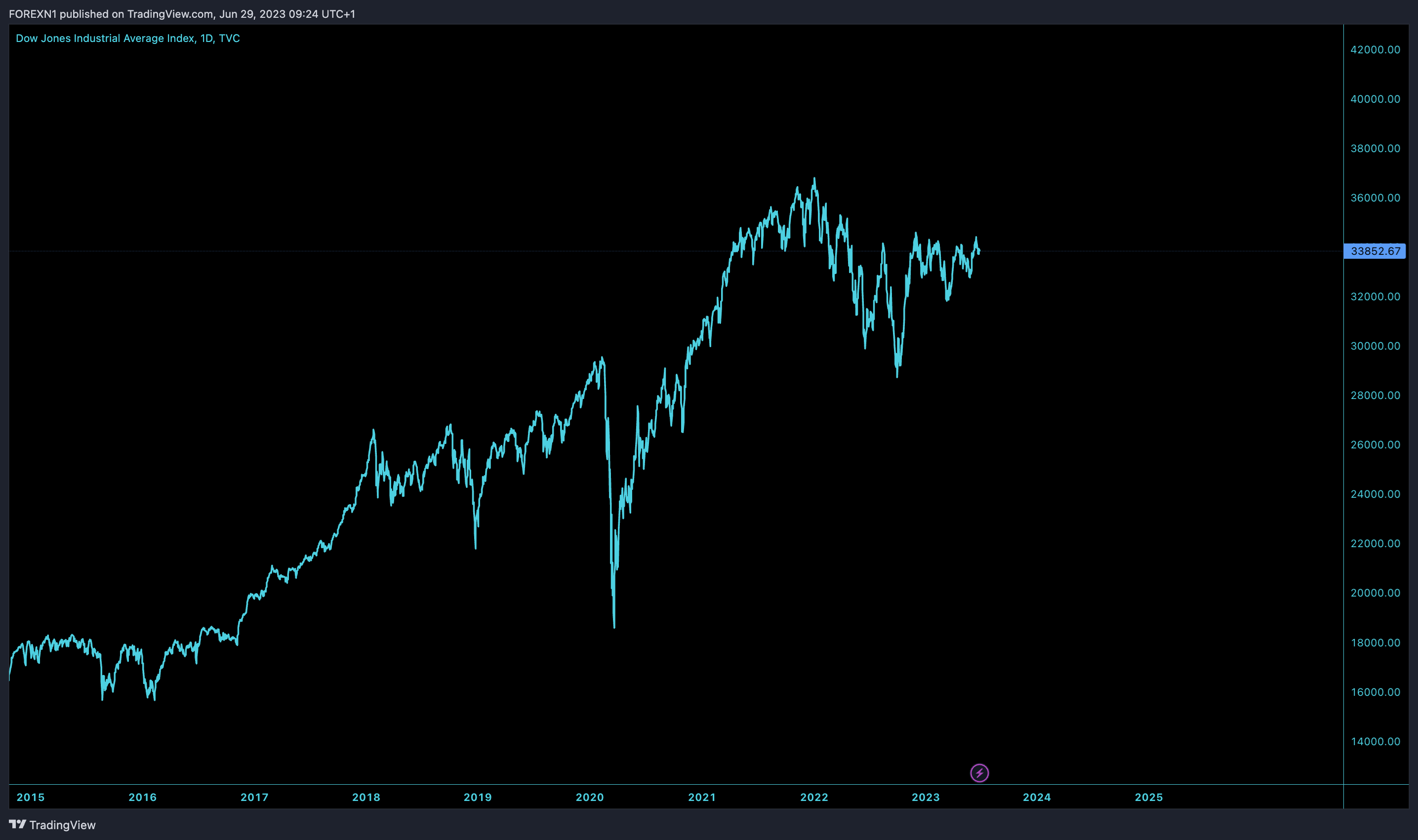Click the 2023 label on time axis
Viewport: 1418px width, 840px height.
pyautogui.click(x=926, y=797)
